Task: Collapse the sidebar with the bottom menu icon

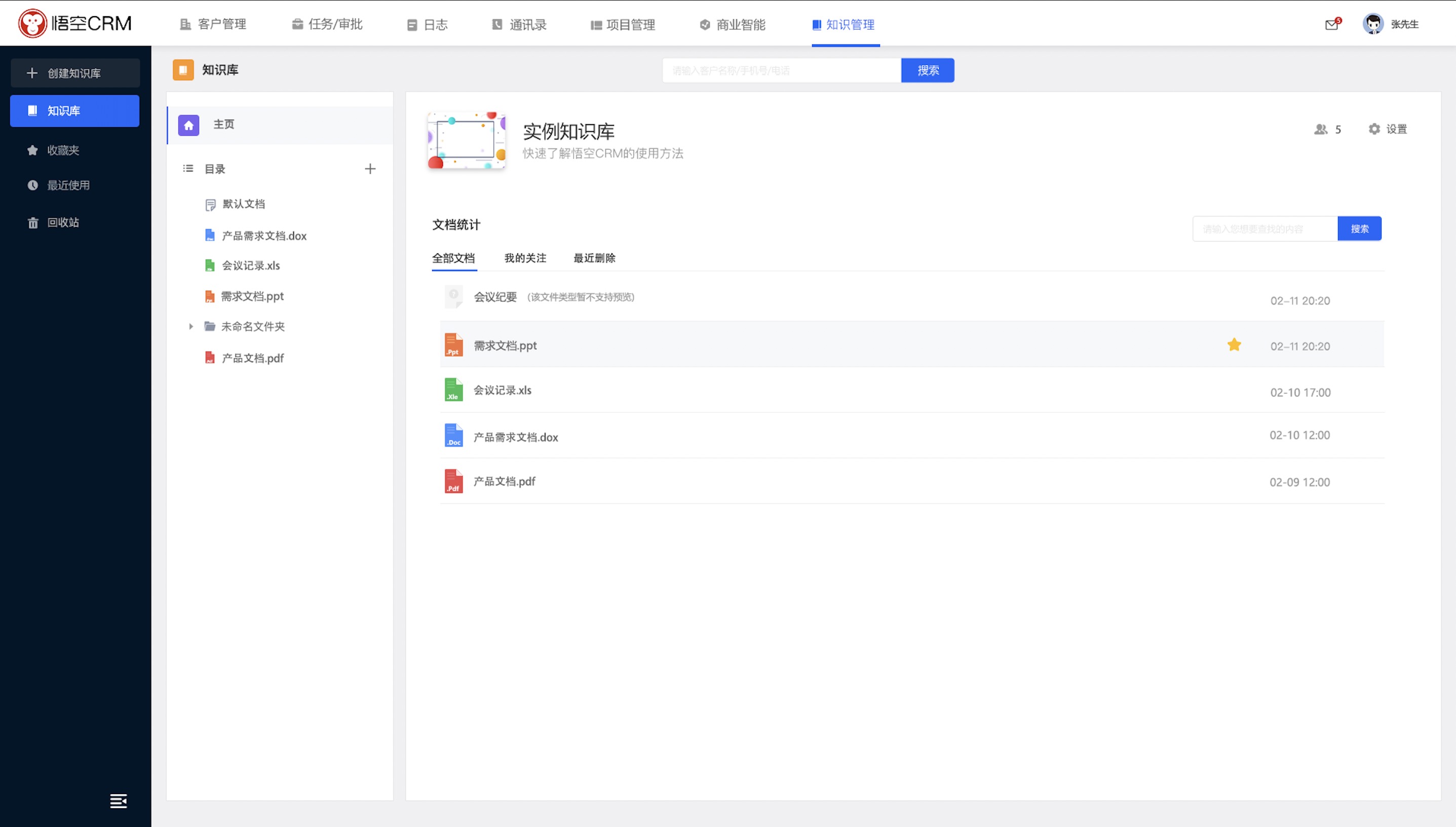Action: click(118, 801)
